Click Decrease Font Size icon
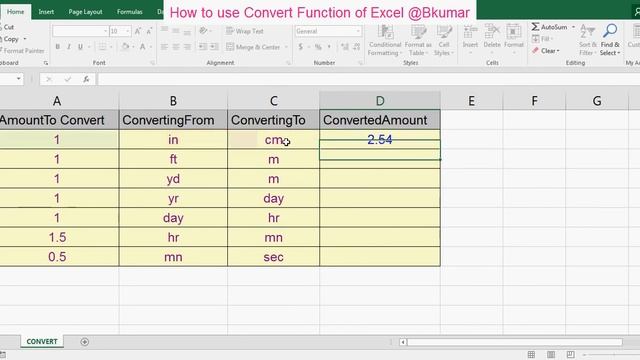Viewport: 640px width, 360px height. pos(149,31)
